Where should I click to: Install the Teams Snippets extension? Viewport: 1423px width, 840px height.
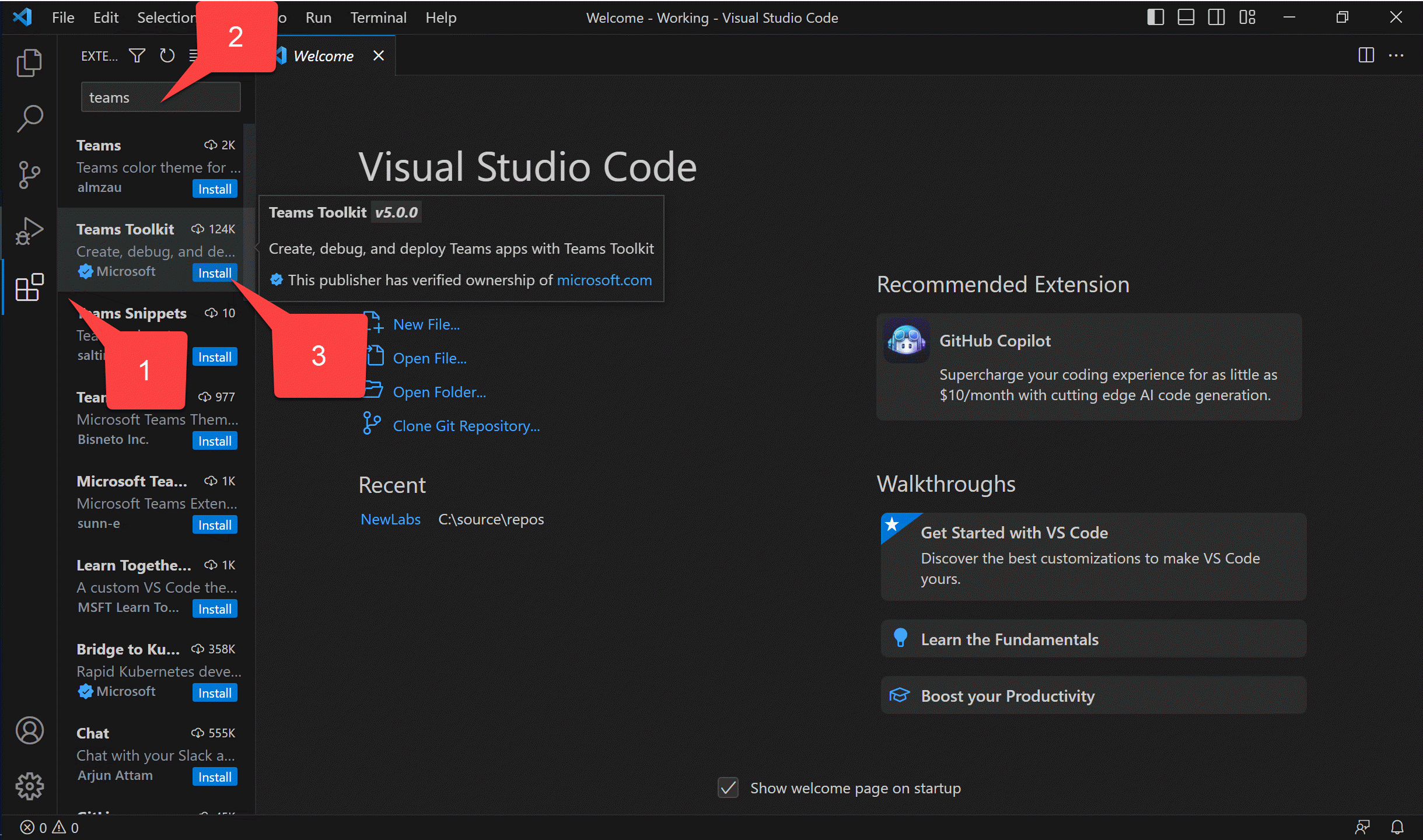coord(215,357)
